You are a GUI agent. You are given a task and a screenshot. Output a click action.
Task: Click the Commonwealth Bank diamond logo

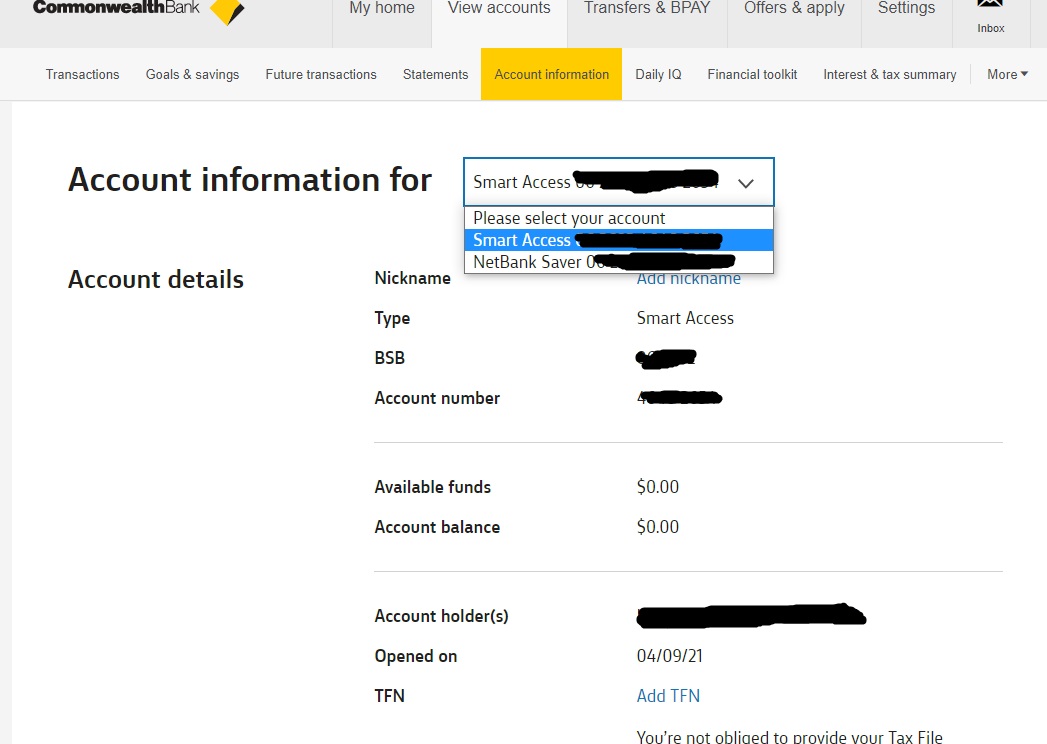(x=227, y=10)
